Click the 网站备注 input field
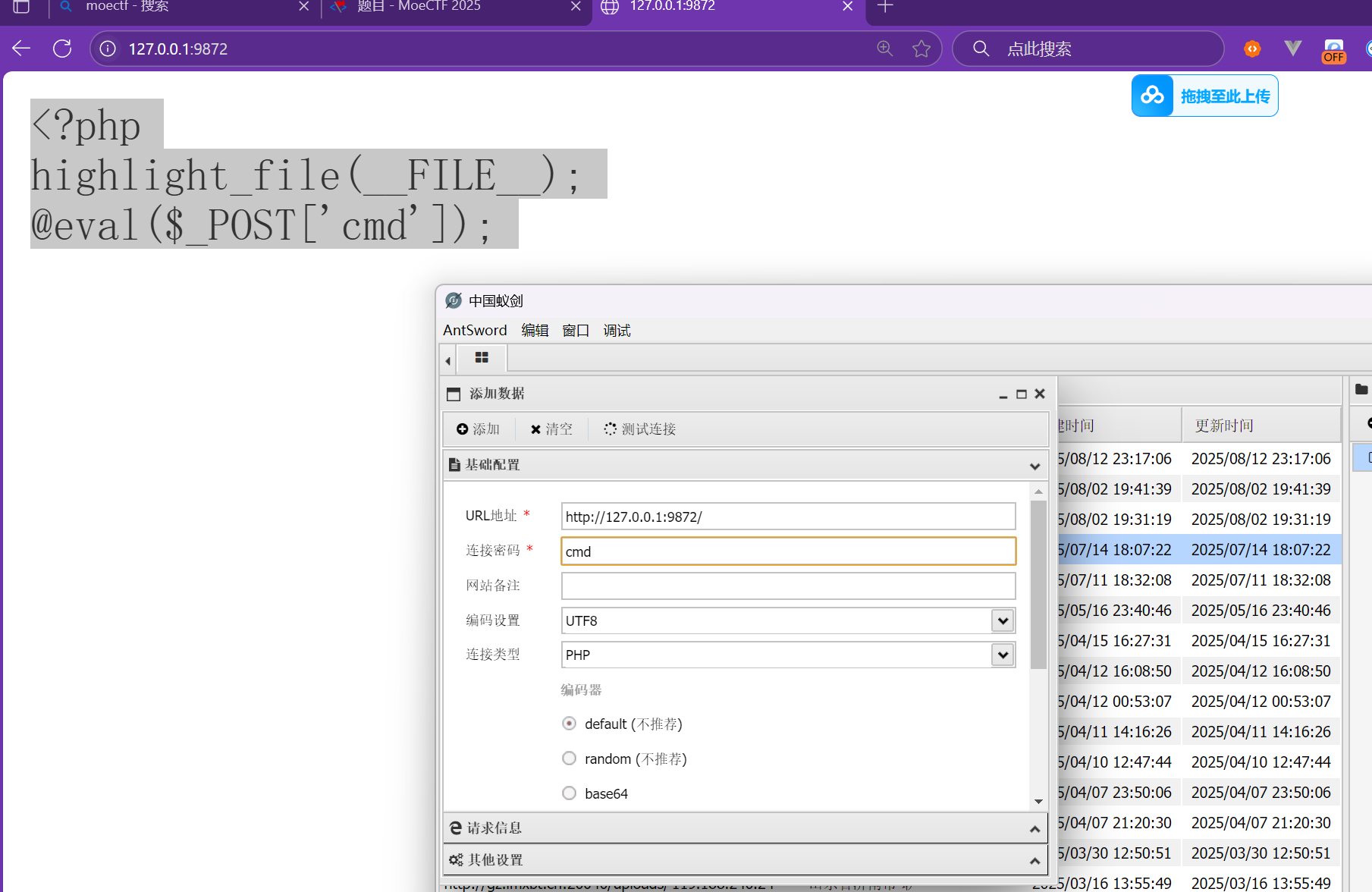 (x=788, y=586)
